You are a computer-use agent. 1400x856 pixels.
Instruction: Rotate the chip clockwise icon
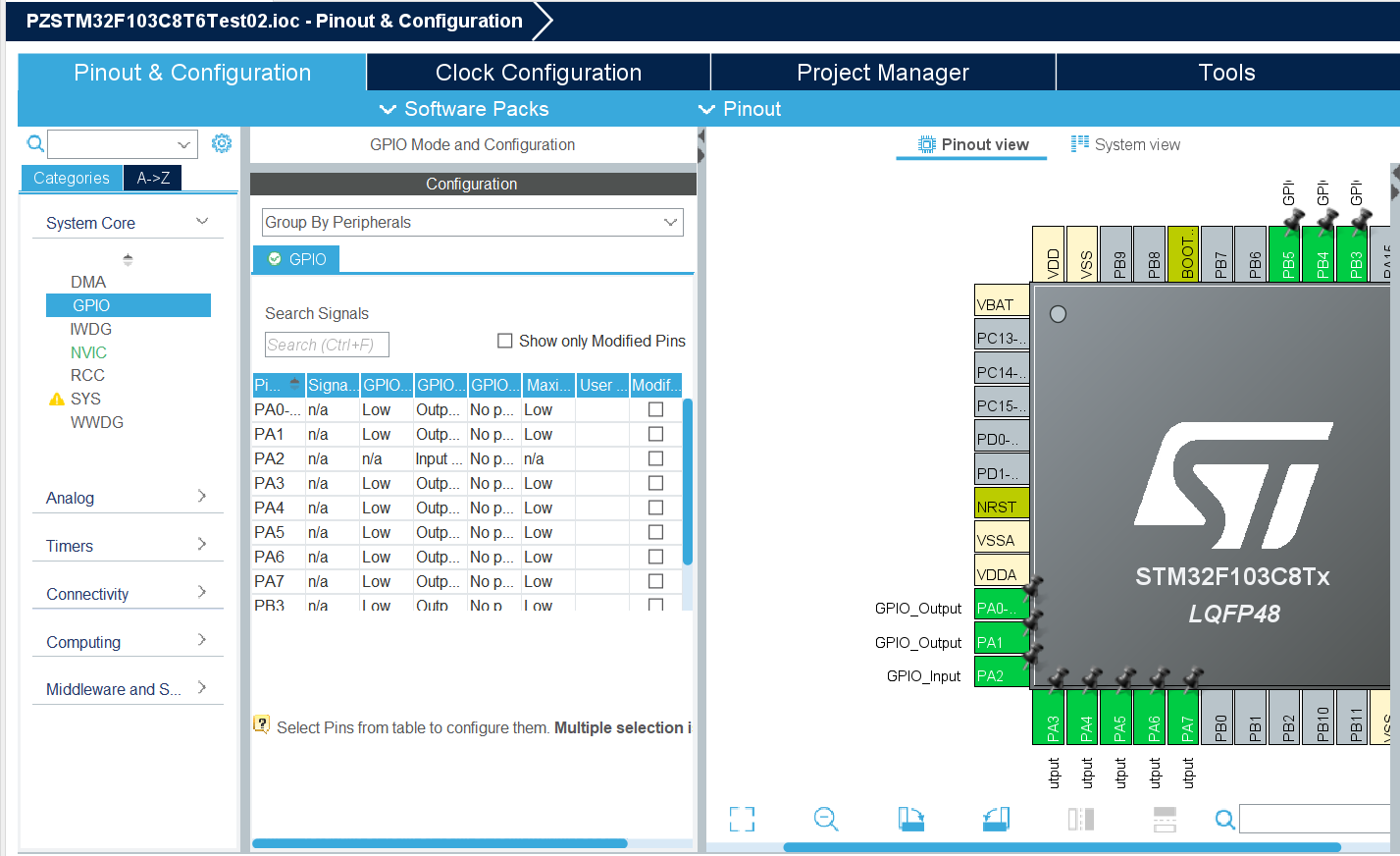click(x=911, y=819)
